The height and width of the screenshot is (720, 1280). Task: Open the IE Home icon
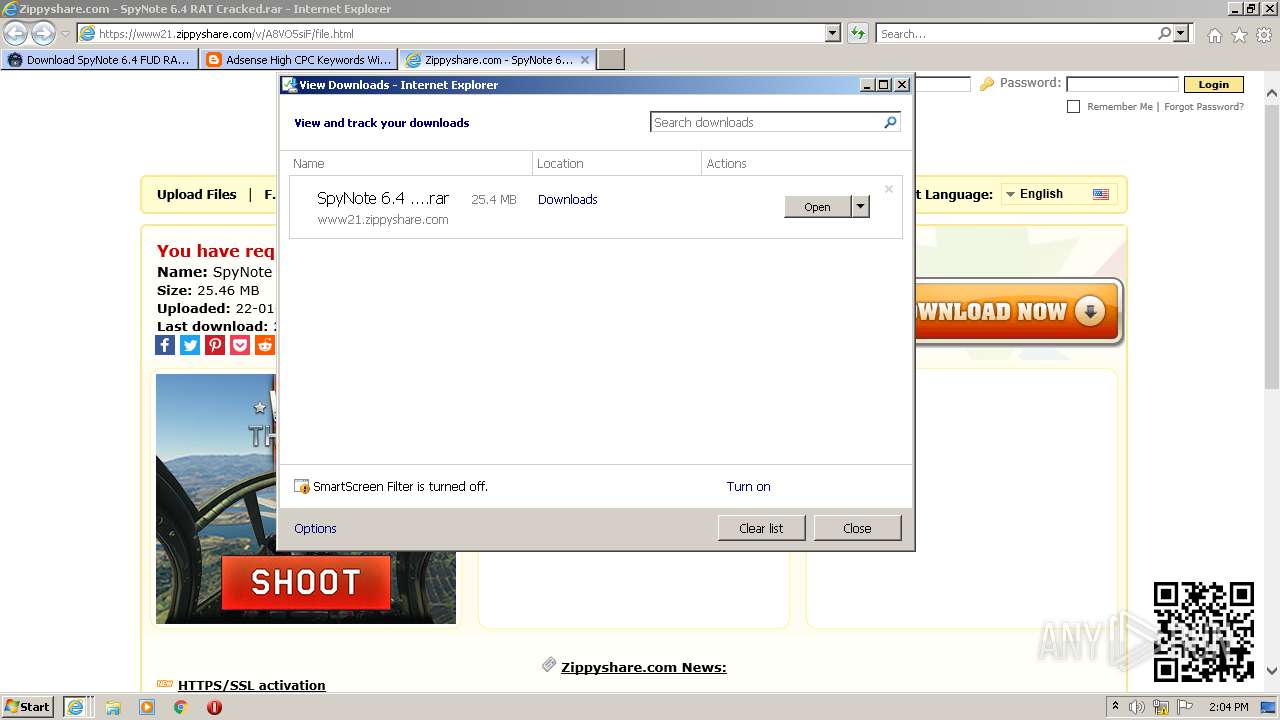pos(1214,35)
